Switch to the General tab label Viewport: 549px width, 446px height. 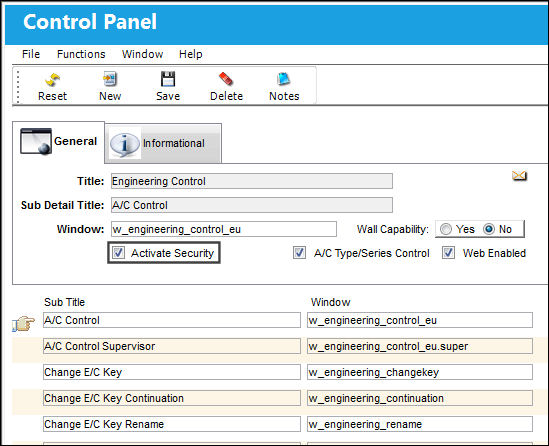tap(75, 141)
